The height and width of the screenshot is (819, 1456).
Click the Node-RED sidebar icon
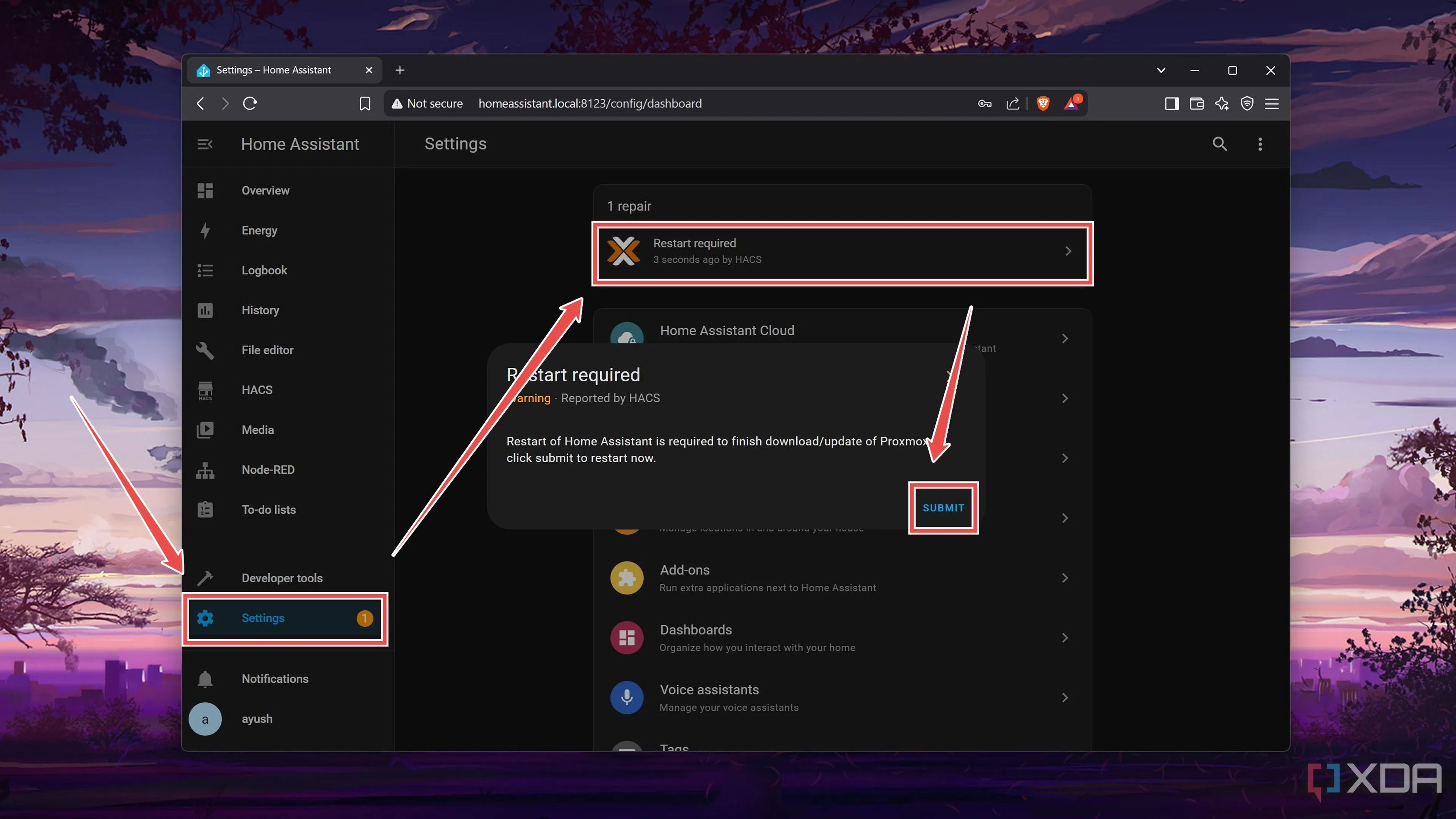205,470
